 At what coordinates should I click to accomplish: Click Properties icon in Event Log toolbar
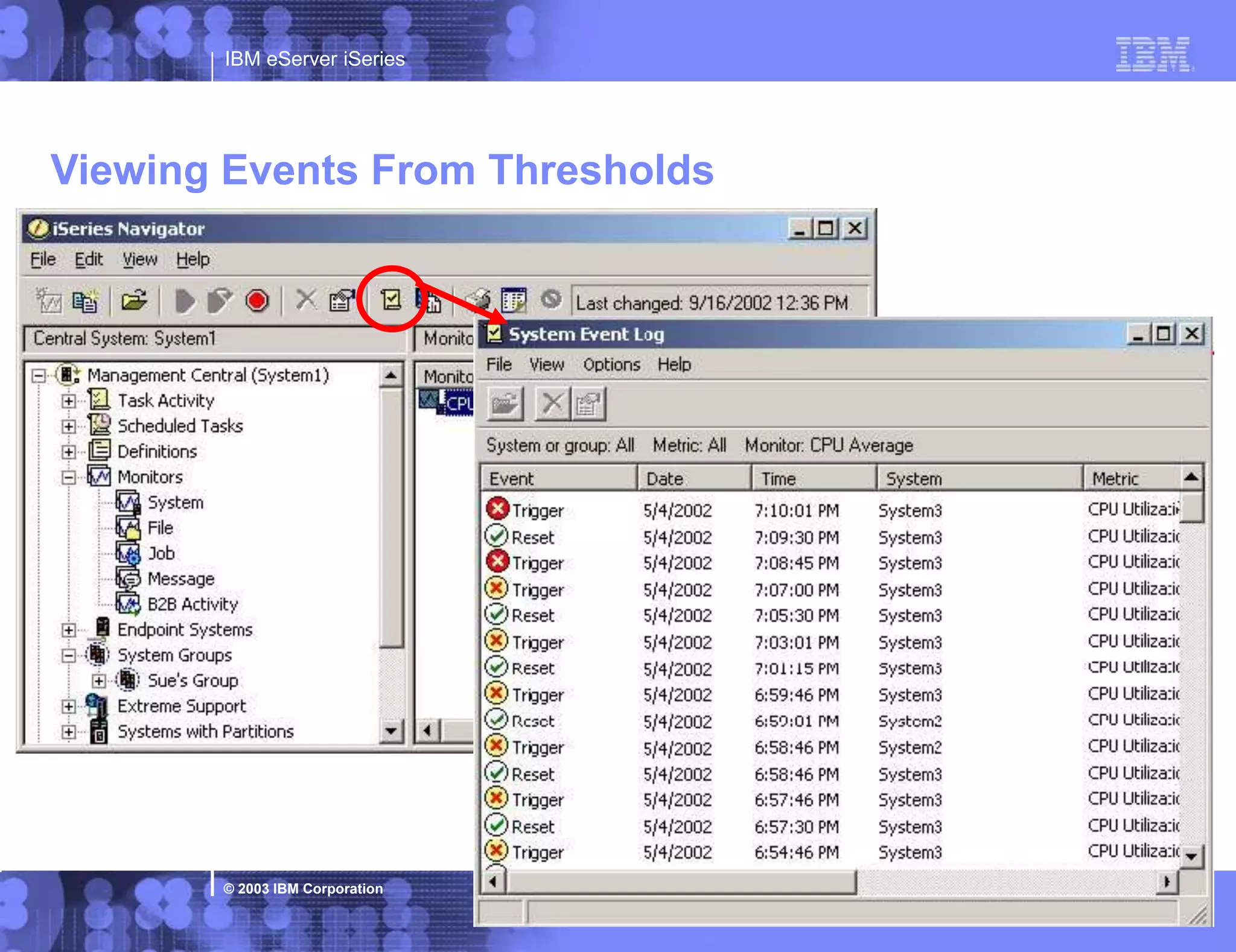click(588, 403)
